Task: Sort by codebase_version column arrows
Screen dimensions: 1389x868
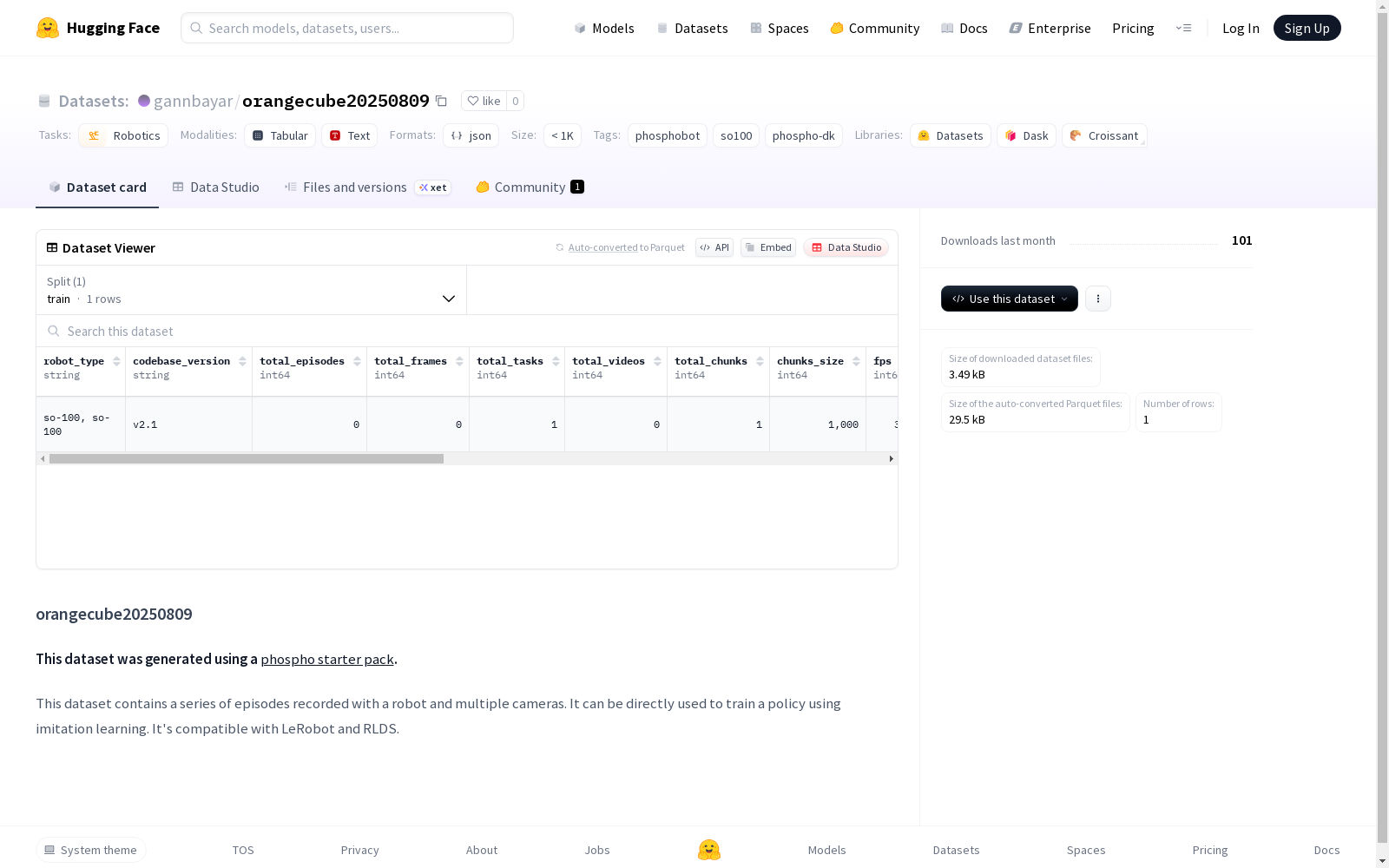Action: coord(242,361)
